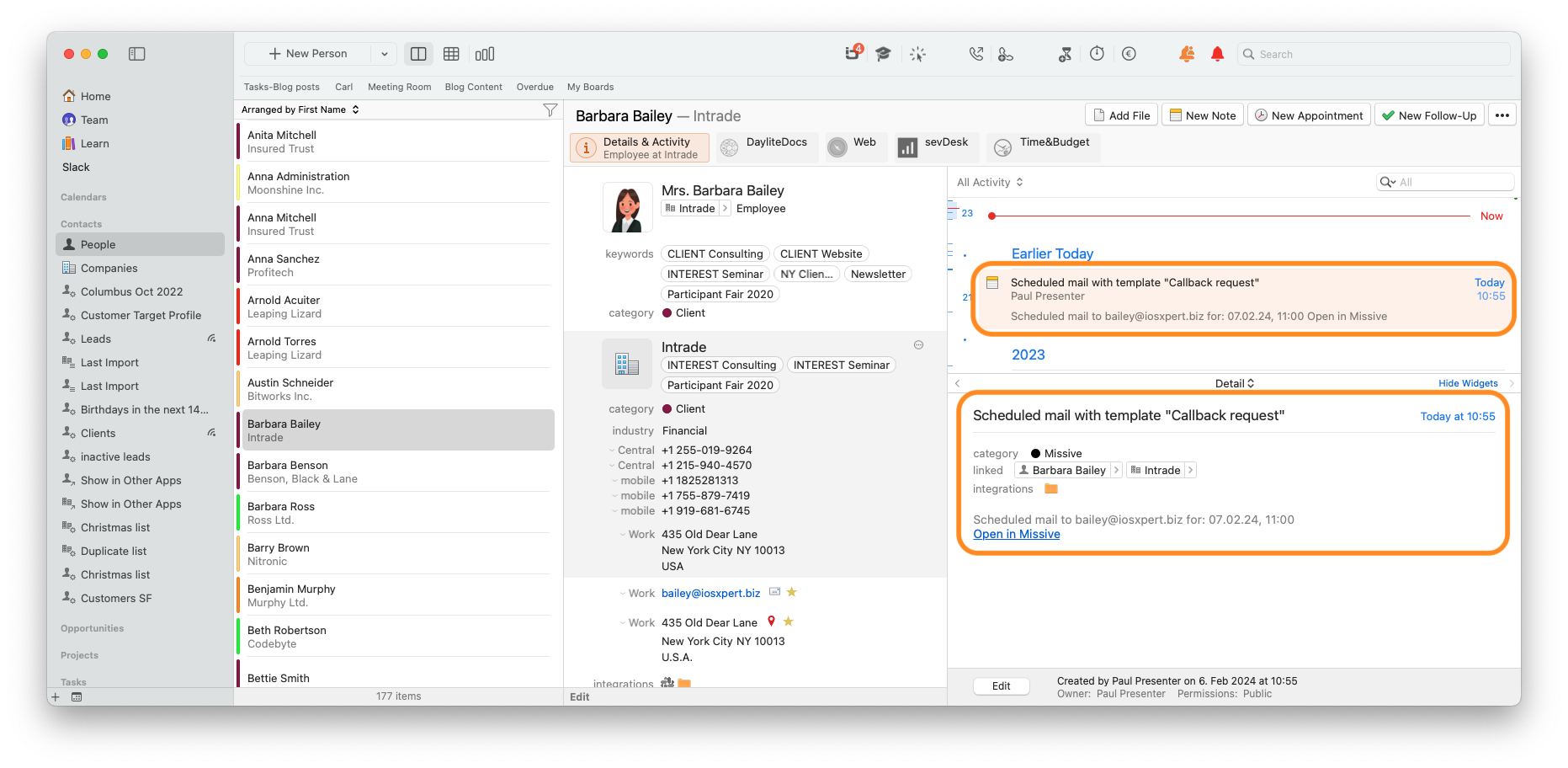1568x768 pixels.
Task: Open the New Person dropdown arrow
Action: coord(385,54)
